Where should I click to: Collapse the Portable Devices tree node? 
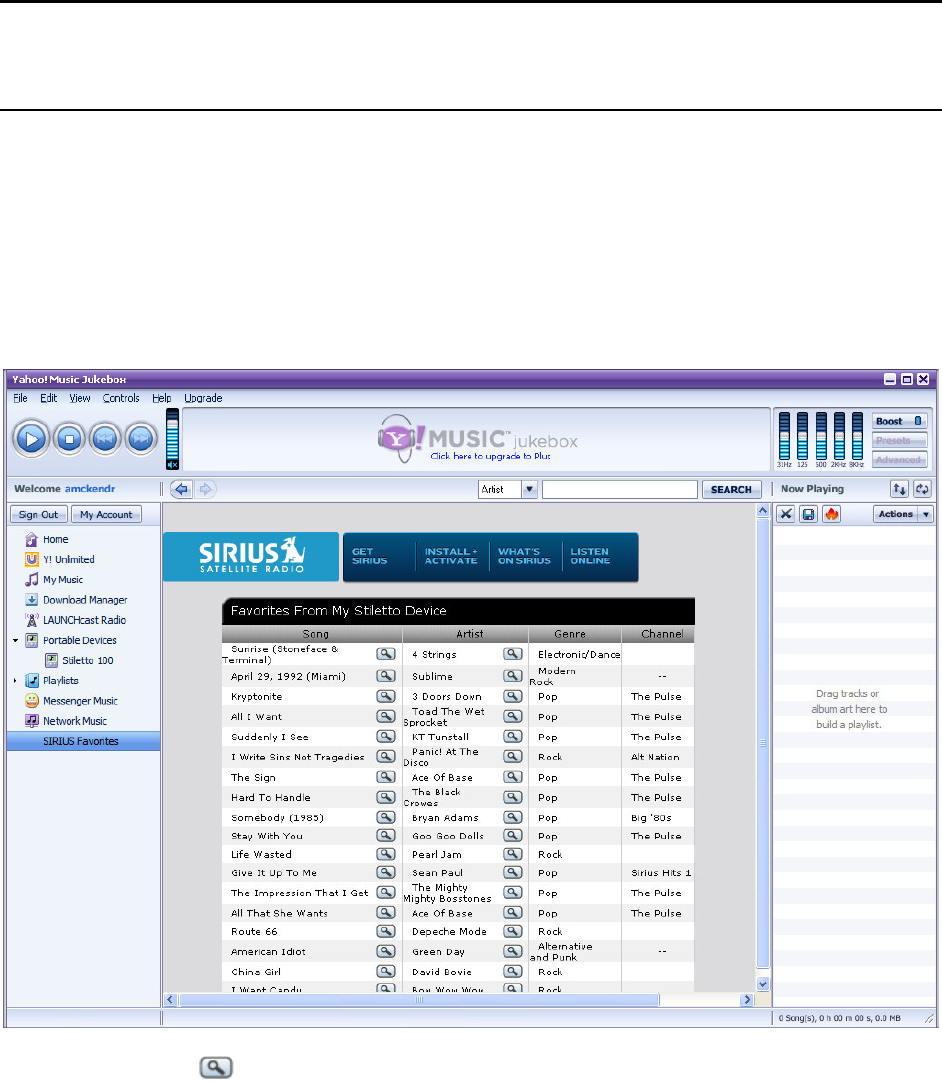(x=15, y=640)
